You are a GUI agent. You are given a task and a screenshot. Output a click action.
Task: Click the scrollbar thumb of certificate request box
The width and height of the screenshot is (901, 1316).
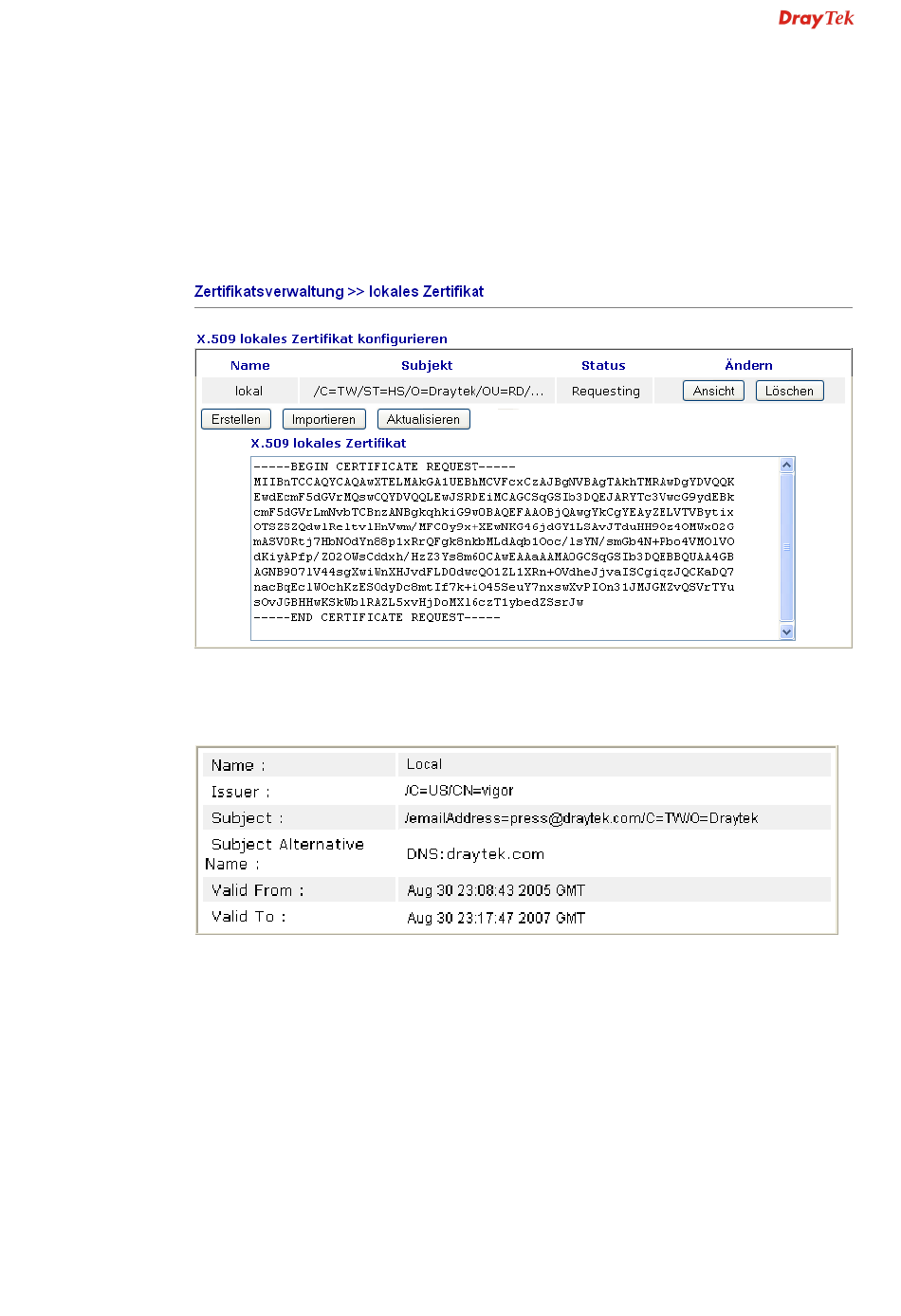786,547
